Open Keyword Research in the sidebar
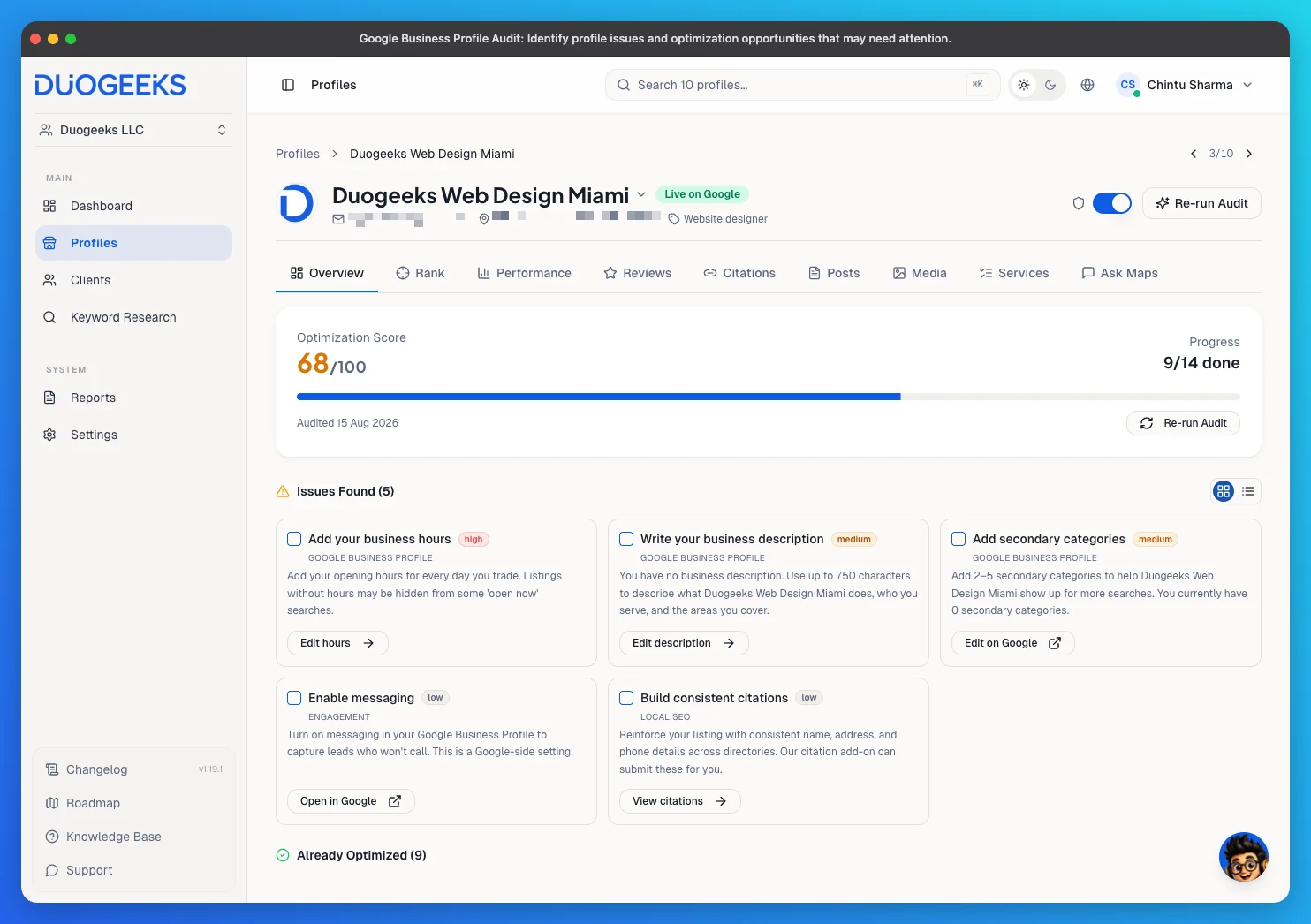This screenshot has height=924, width=1311. click(x=133, y=317)
